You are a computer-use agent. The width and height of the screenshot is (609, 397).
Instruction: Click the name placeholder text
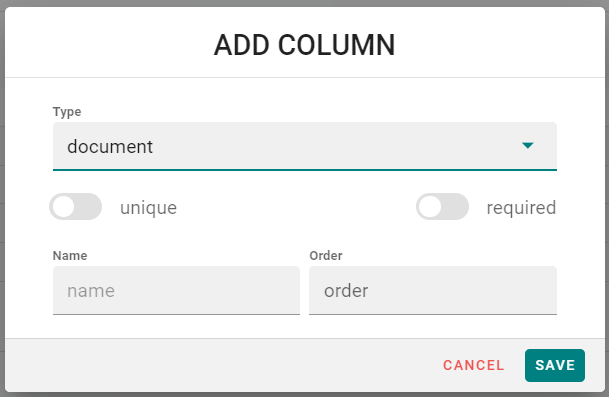[x=91, y=291]
